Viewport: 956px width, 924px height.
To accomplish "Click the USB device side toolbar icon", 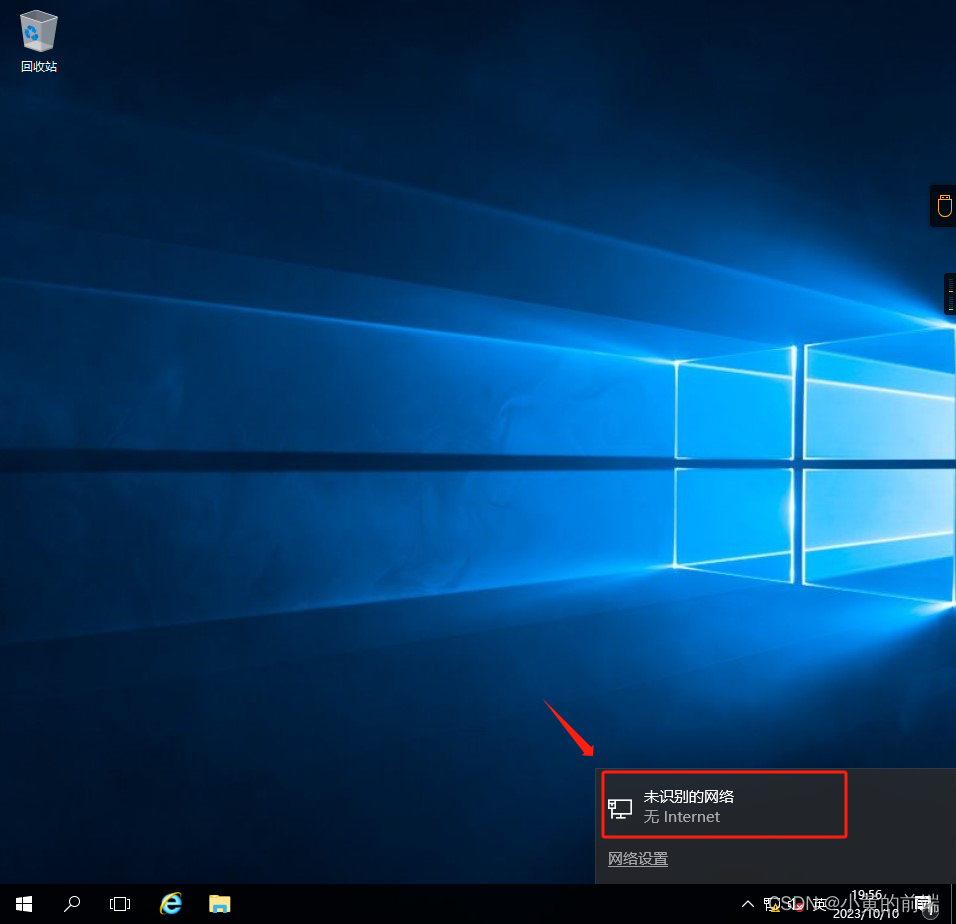I will click(944, 206).
